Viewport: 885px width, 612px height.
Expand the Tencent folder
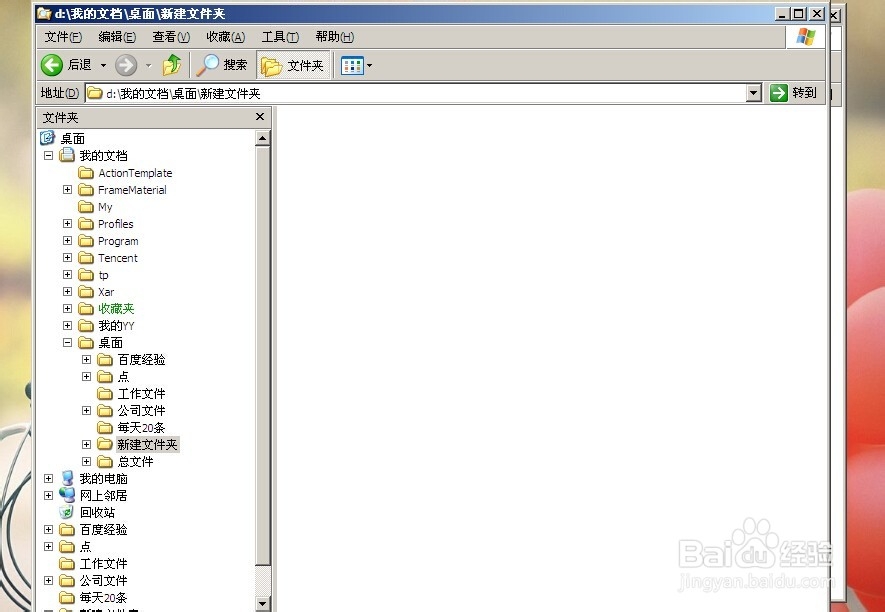(x=67, y=257)
